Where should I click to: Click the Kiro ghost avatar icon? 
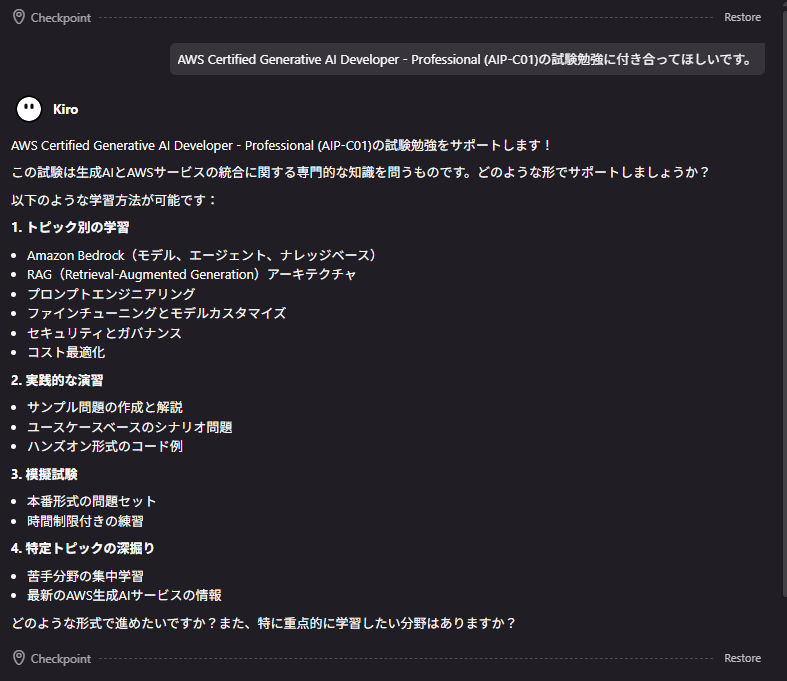click(29, 109)
